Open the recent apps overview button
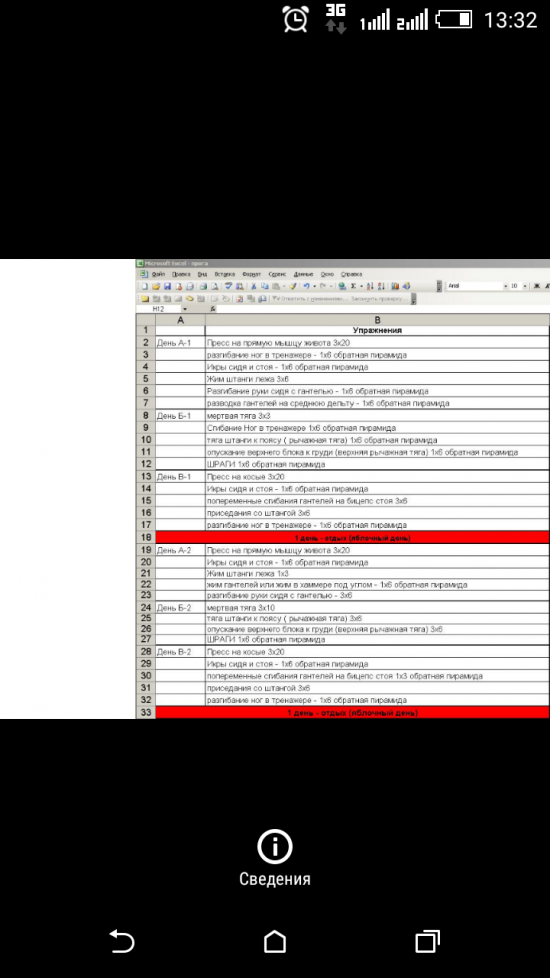This screenshot has width=550, height=978. [427, 941]
